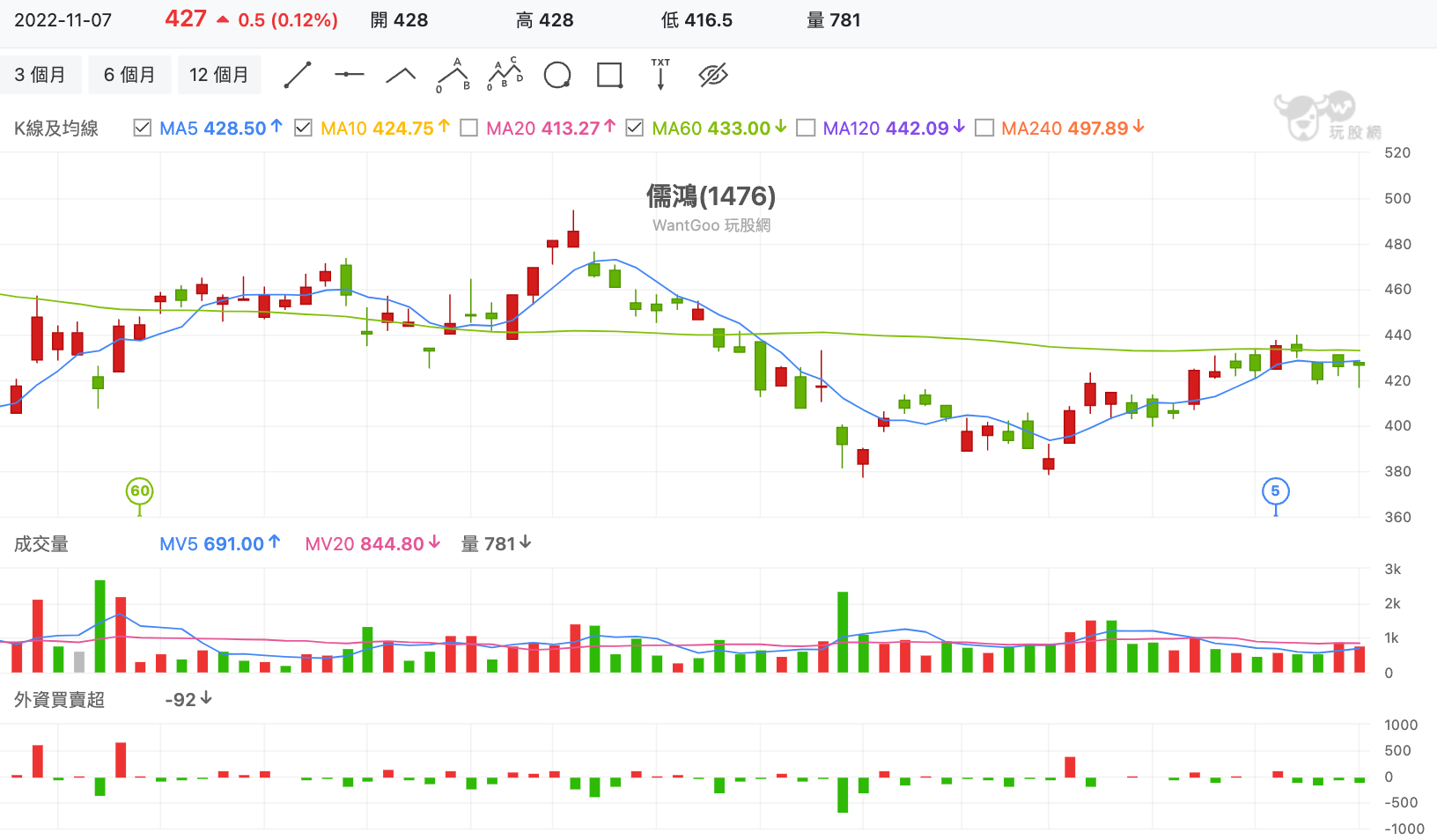Click the 開 428 open price
Viewport: 1437px width, 840px height.
[399, 20]
